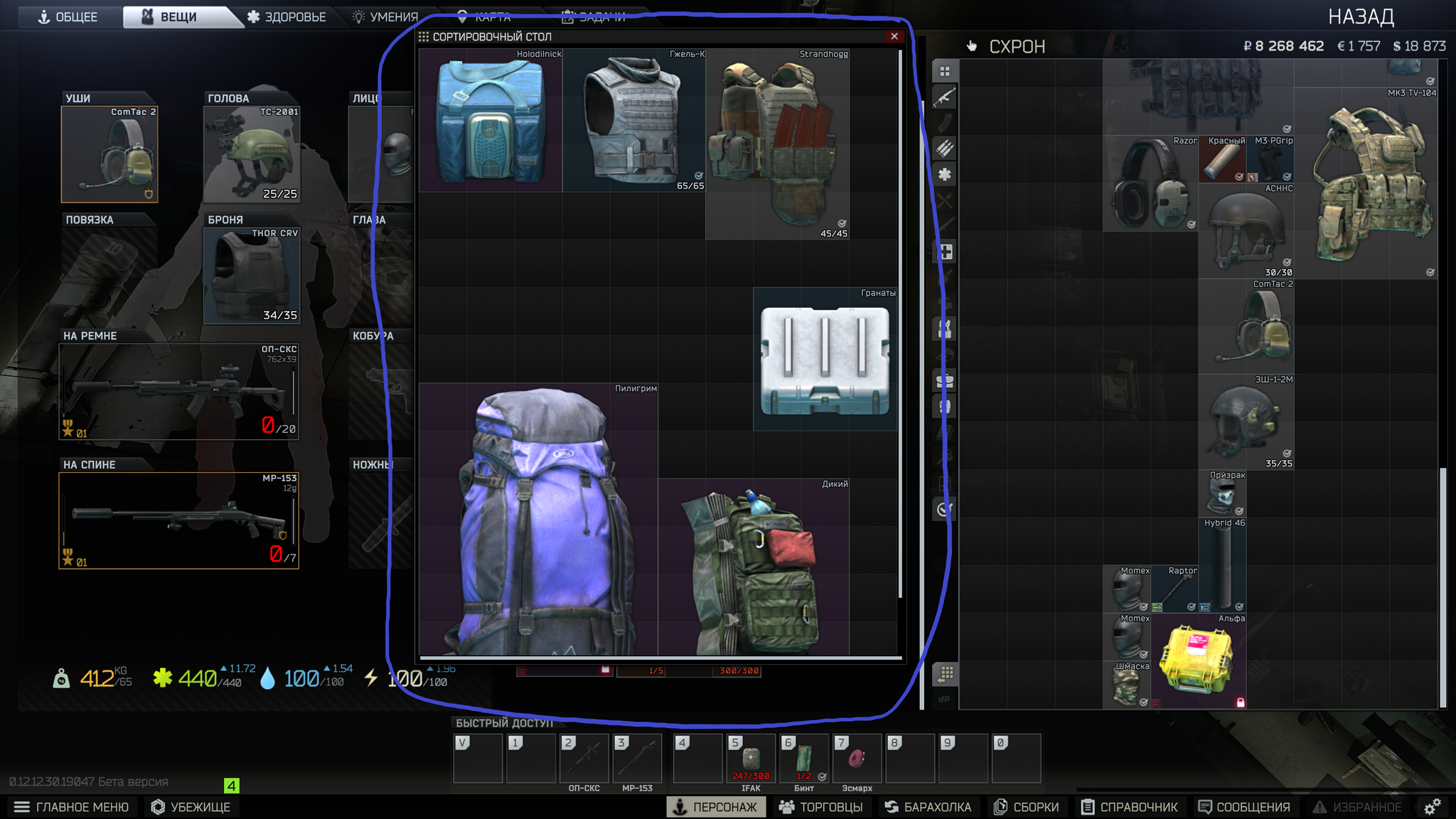Select the Гжель-К armor vest
The width and height of the screenshot is (1456, 819).
634,120
